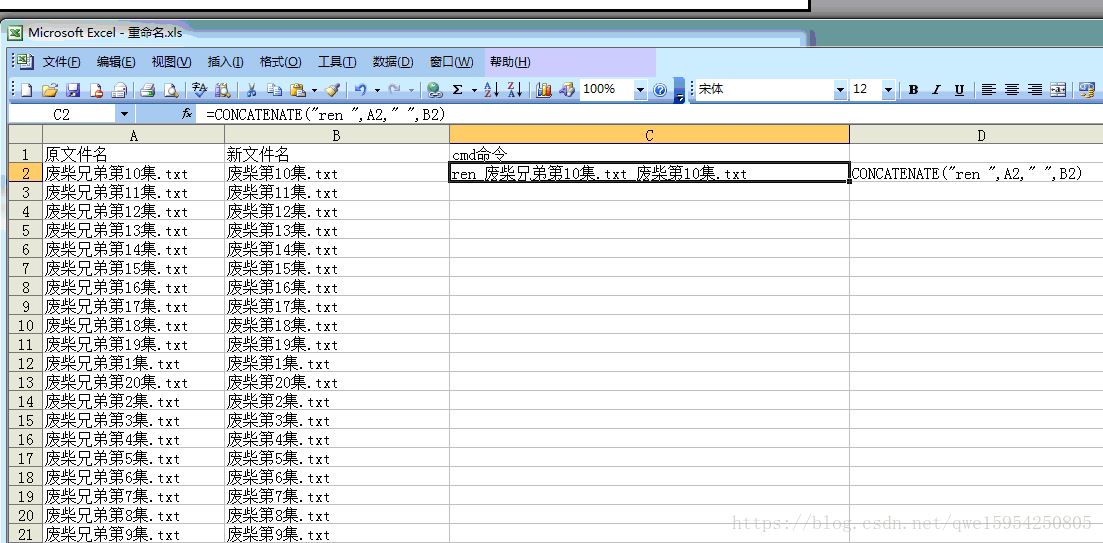Screen dimensions: 1103x543
Task: Open the 视图(V) menu
Action: (172, 62)
